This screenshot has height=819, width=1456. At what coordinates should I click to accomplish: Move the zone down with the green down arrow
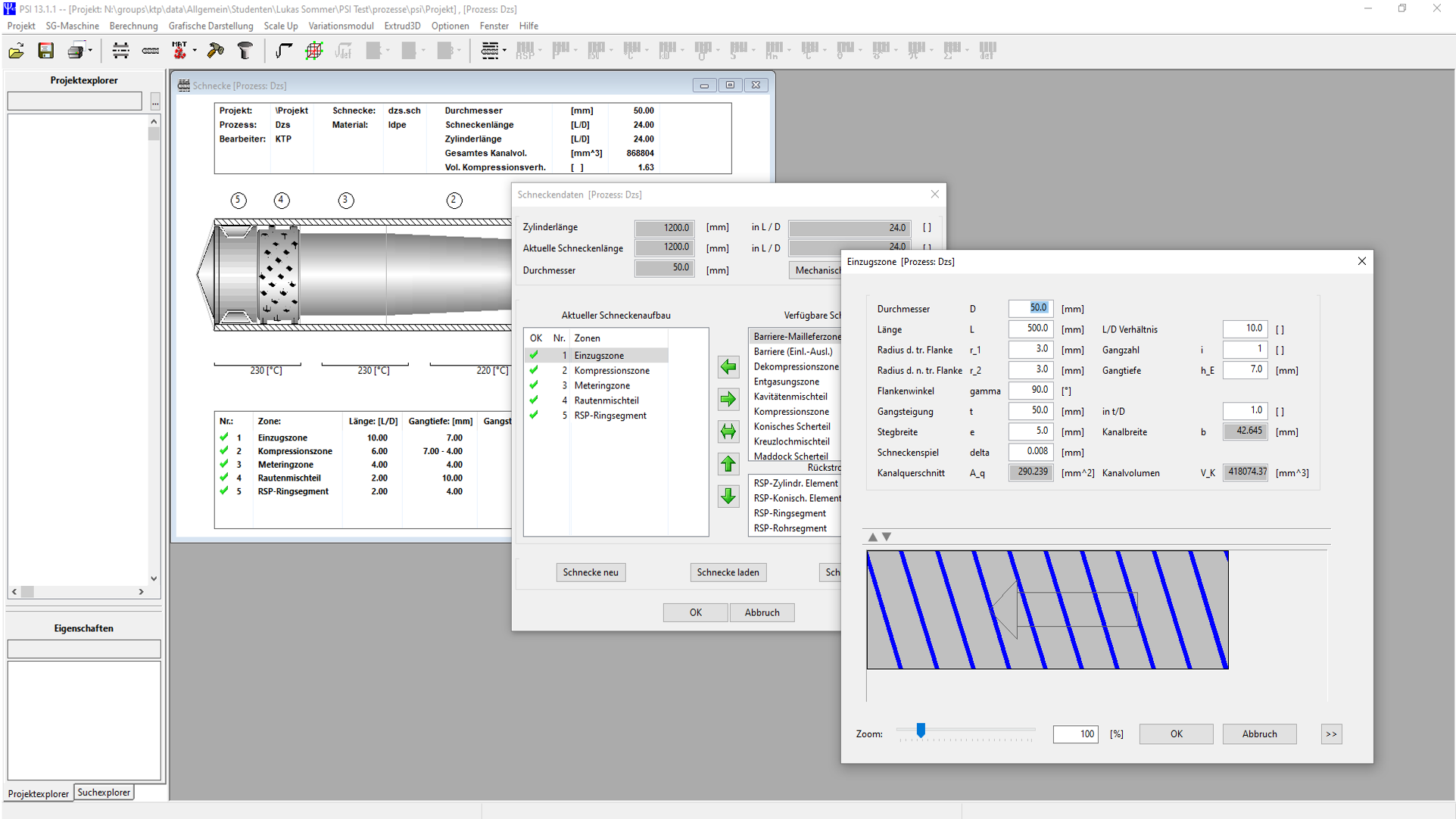coord(728,497)
